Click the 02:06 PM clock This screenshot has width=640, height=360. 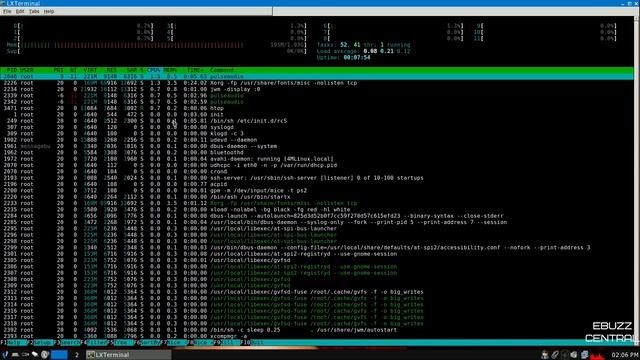click(x=624, y=355)
